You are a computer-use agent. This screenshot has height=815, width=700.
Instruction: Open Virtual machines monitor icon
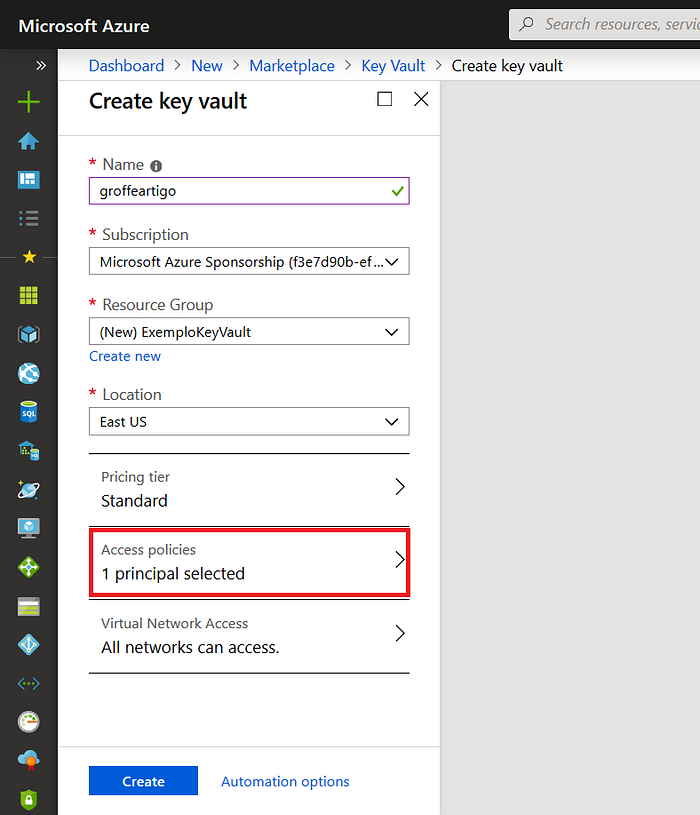(29, 528)
